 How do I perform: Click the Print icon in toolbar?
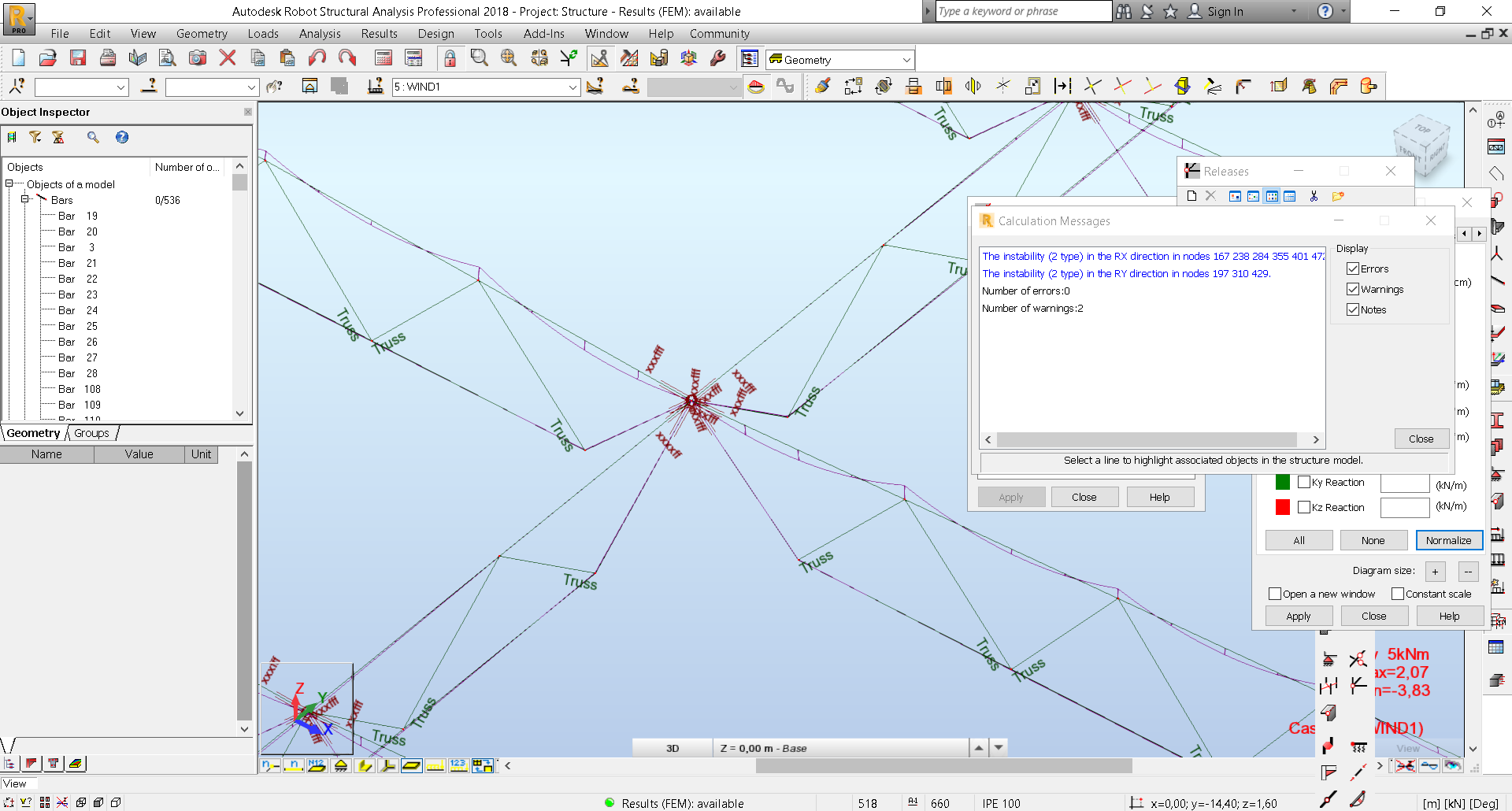(108, 58)
